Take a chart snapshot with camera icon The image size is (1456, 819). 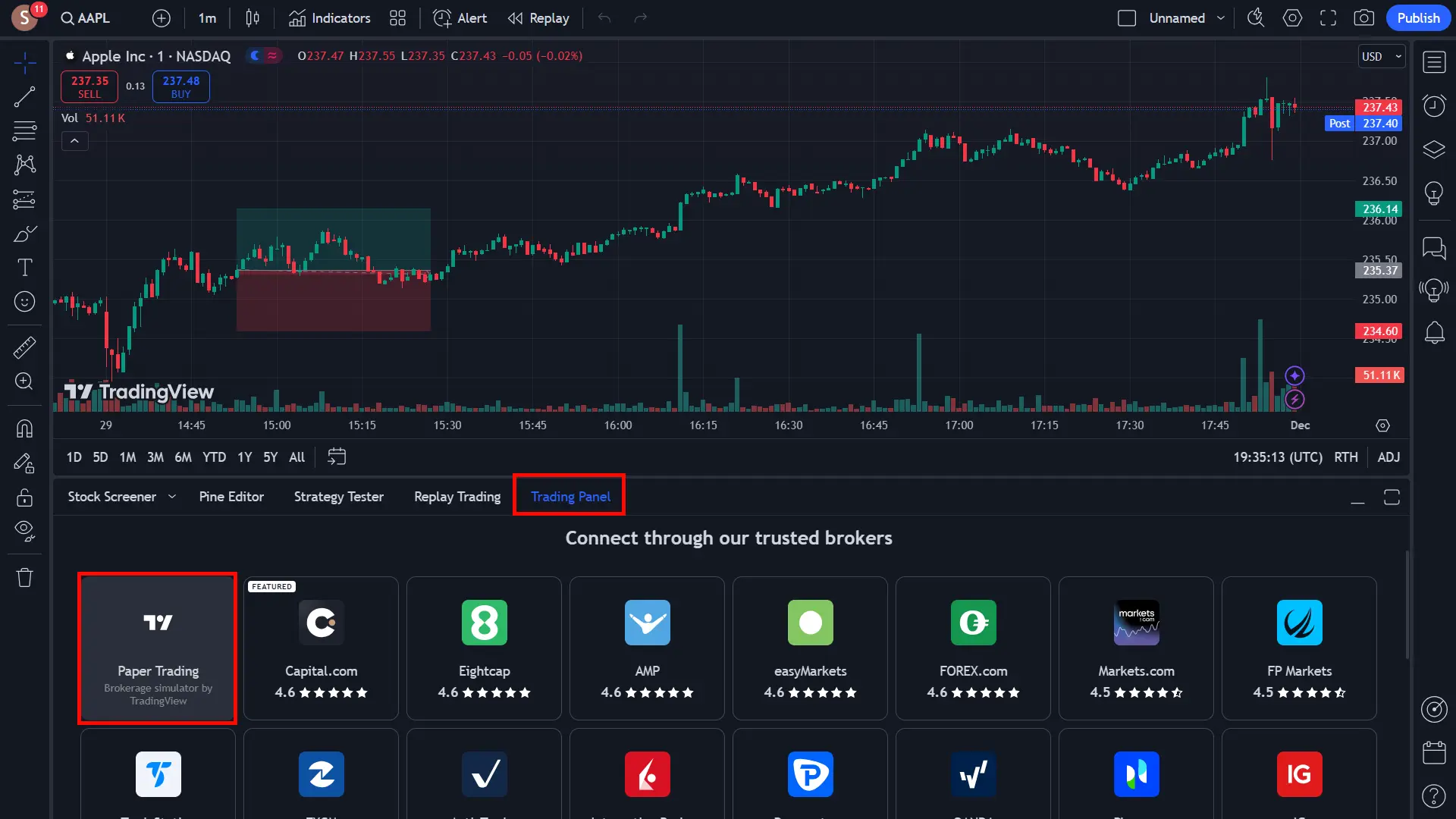click(x=1364, y=18)
